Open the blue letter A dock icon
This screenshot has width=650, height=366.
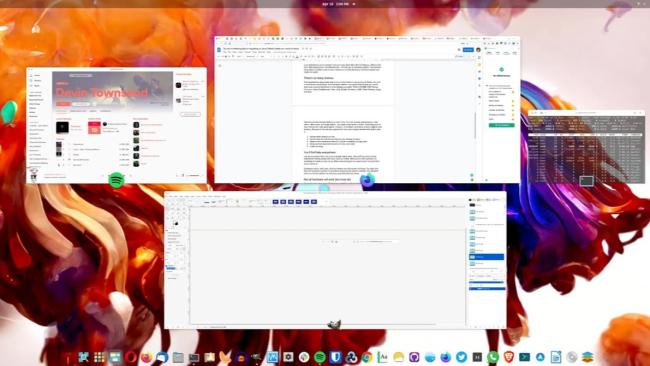click(x=540, y=357)
